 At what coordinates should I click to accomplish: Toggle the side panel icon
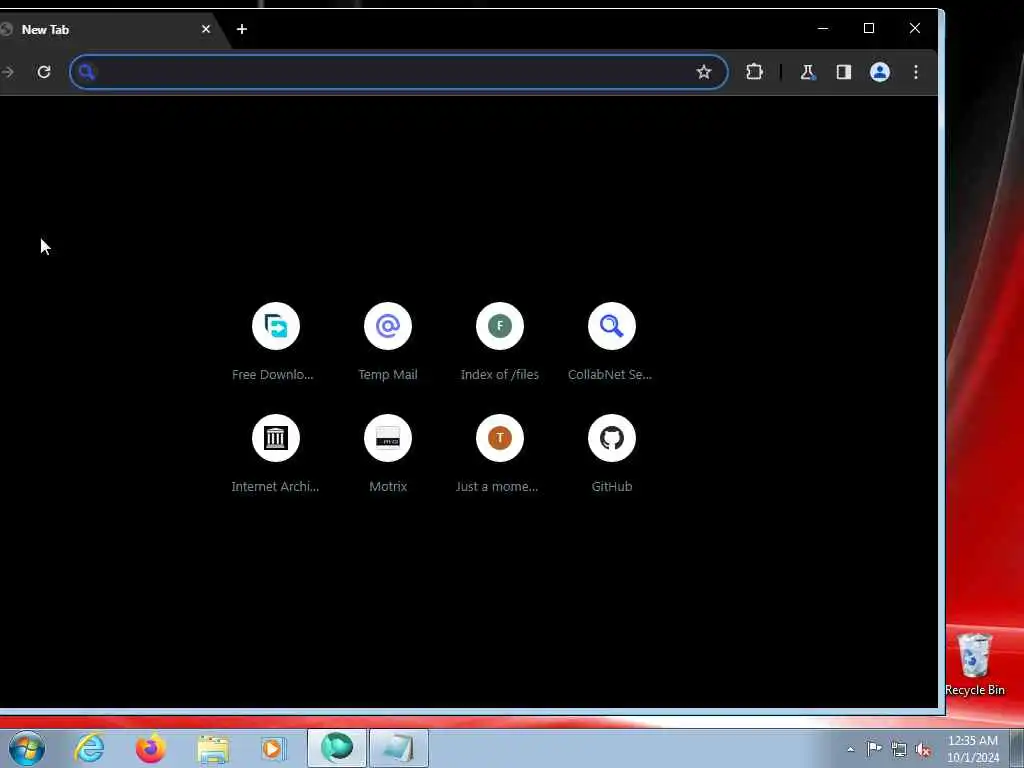point(844,72)
